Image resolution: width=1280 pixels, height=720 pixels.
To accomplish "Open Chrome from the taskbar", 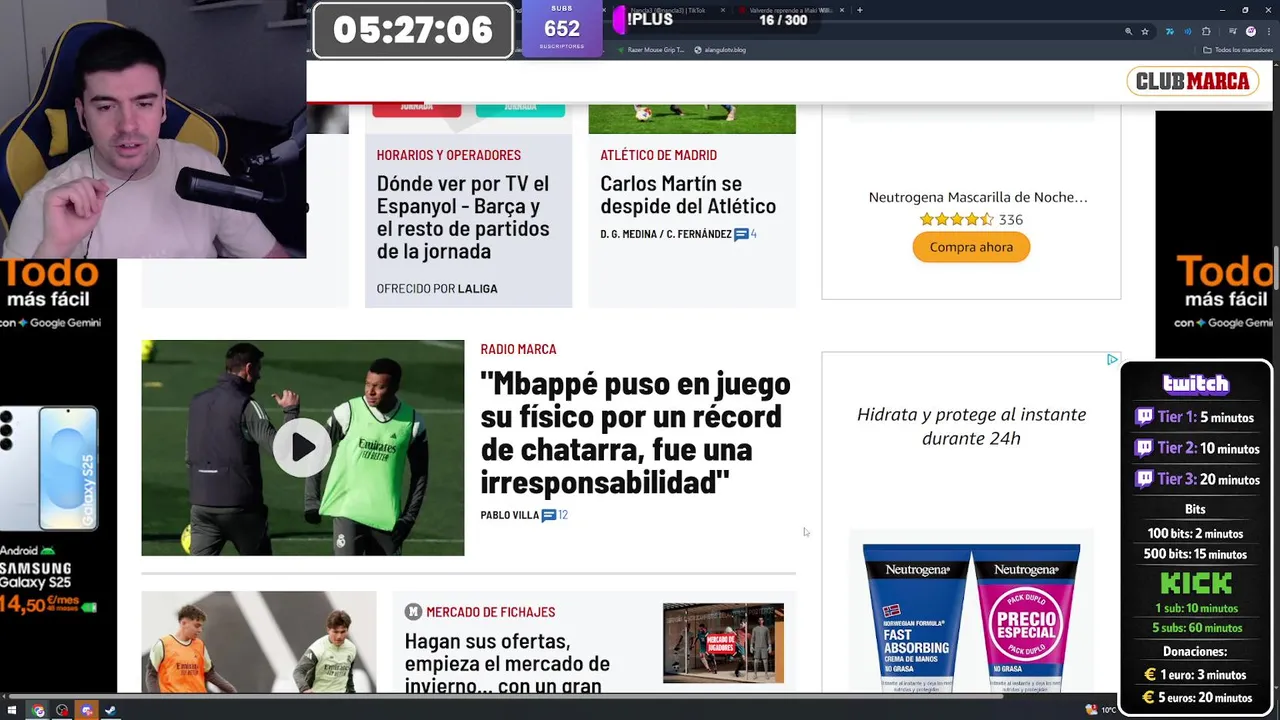I will pos(38,711).
